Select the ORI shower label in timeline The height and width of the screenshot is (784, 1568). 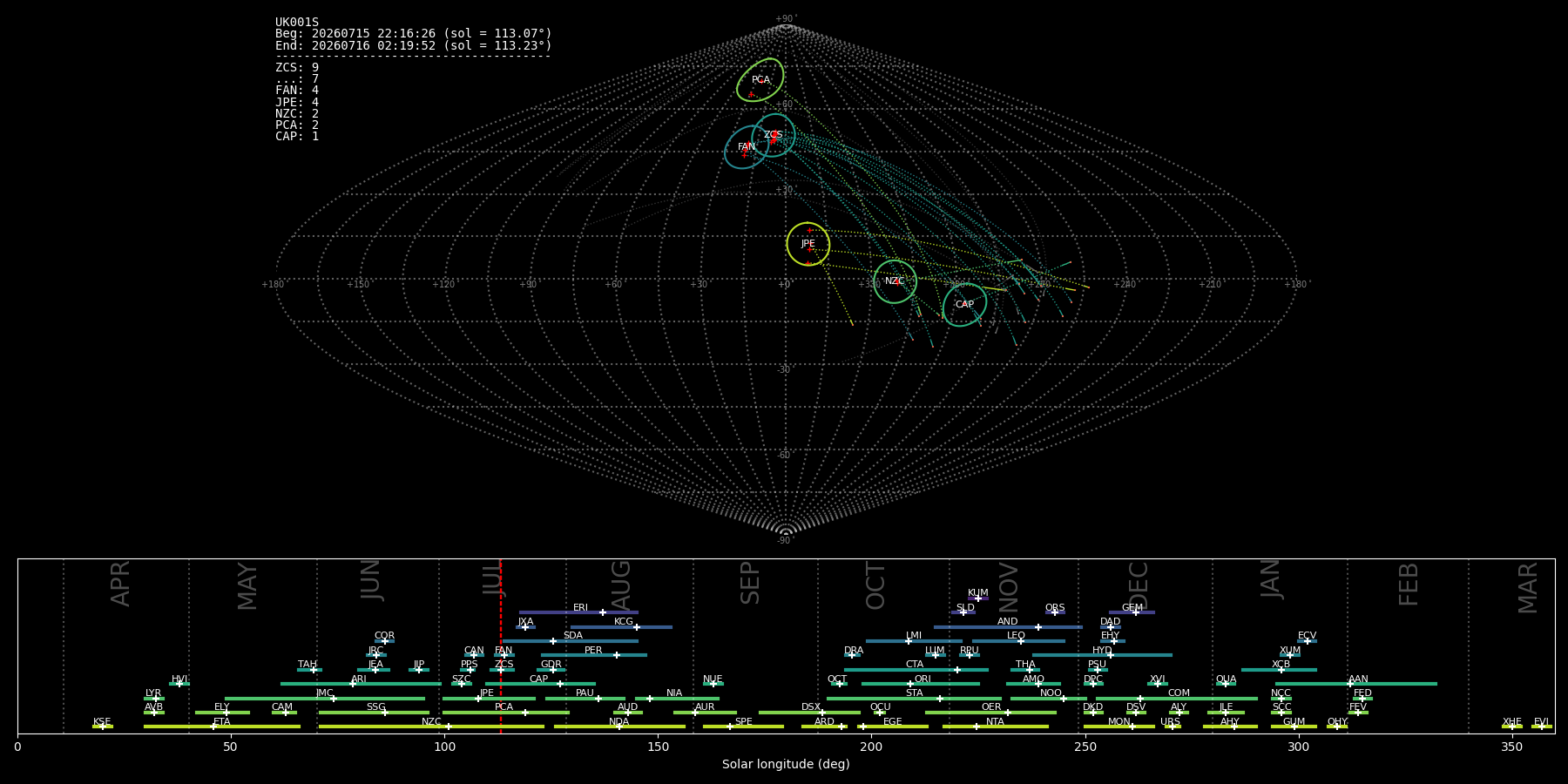tap(923, 679)
